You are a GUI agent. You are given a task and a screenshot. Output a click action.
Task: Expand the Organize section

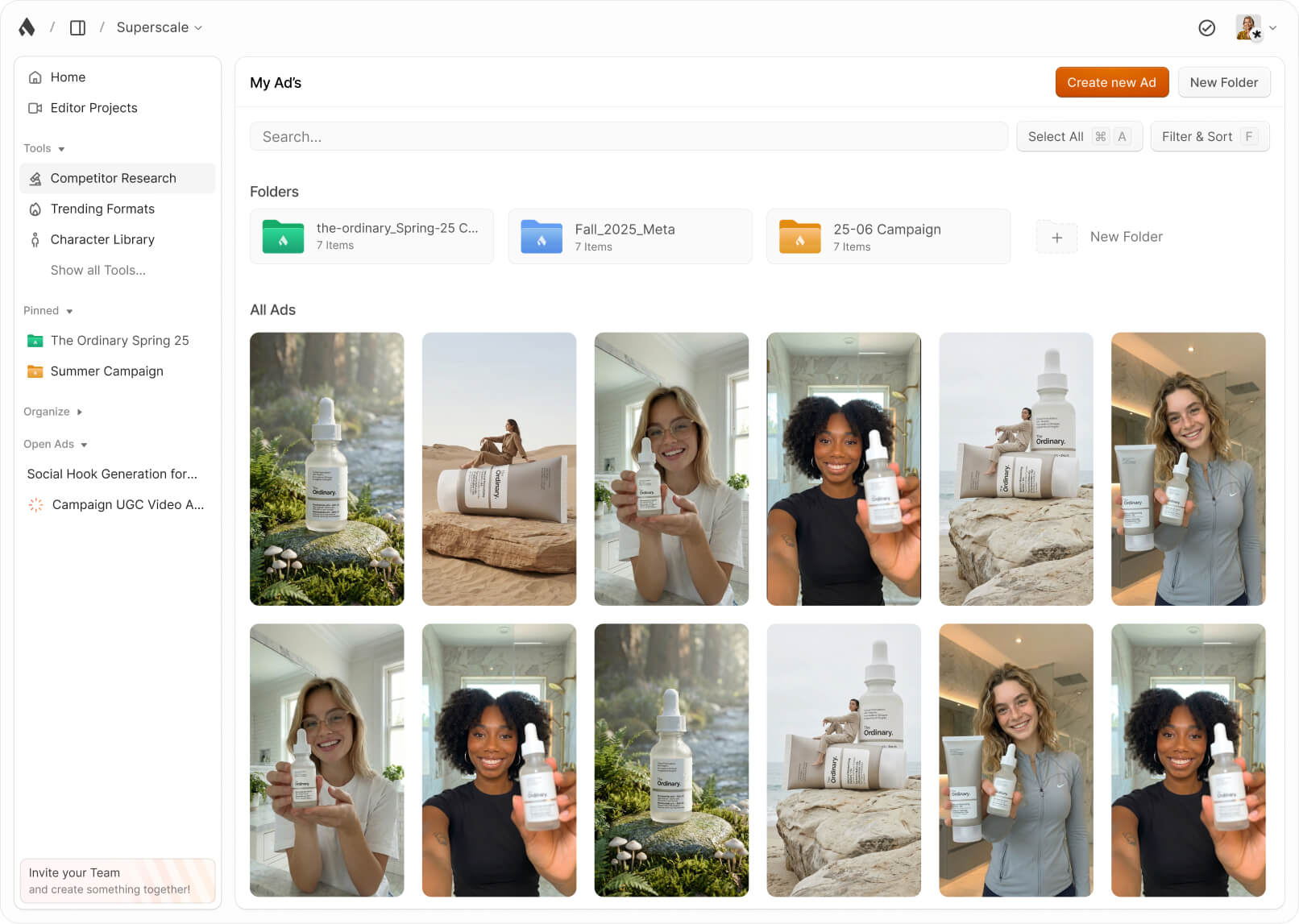click(53, 412)
